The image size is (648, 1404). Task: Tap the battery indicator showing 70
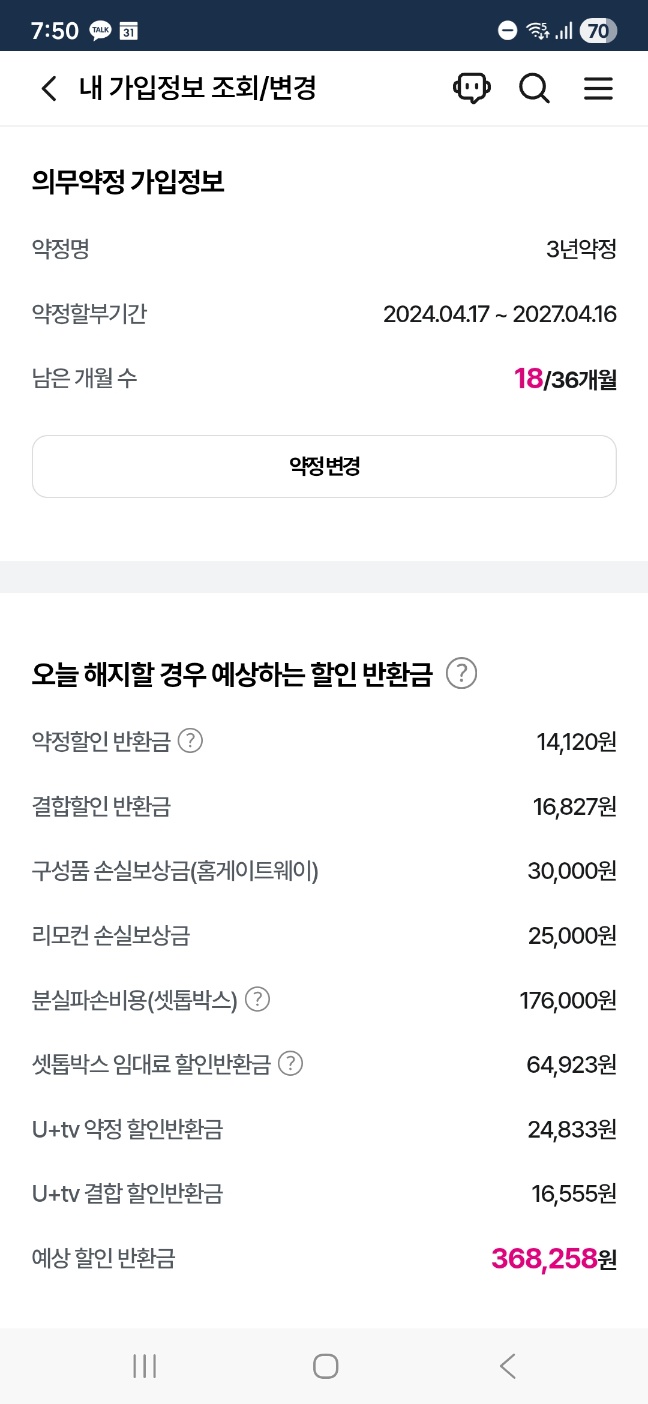click(597, 31)
